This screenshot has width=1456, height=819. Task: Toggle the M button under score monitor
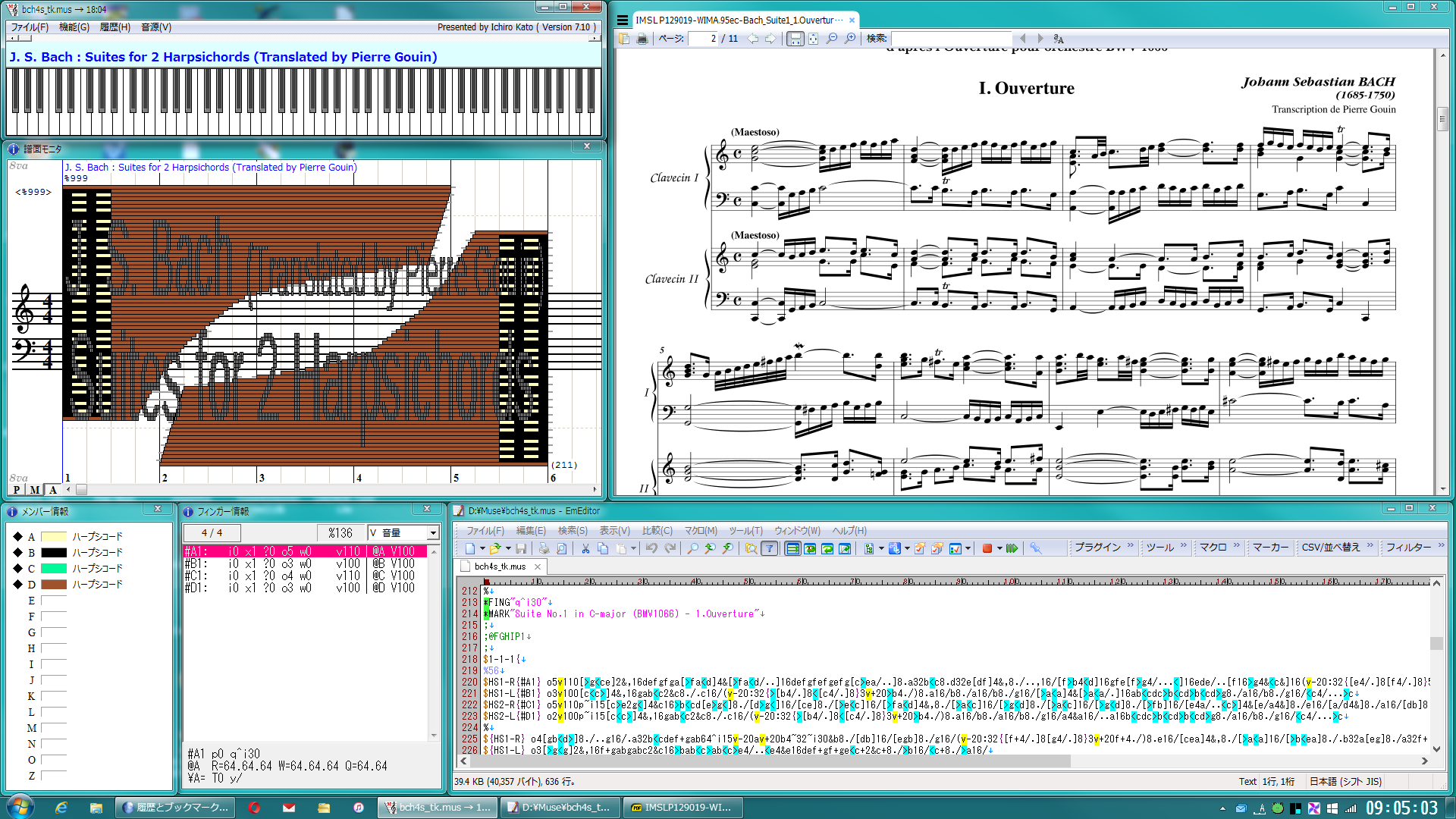35,490
